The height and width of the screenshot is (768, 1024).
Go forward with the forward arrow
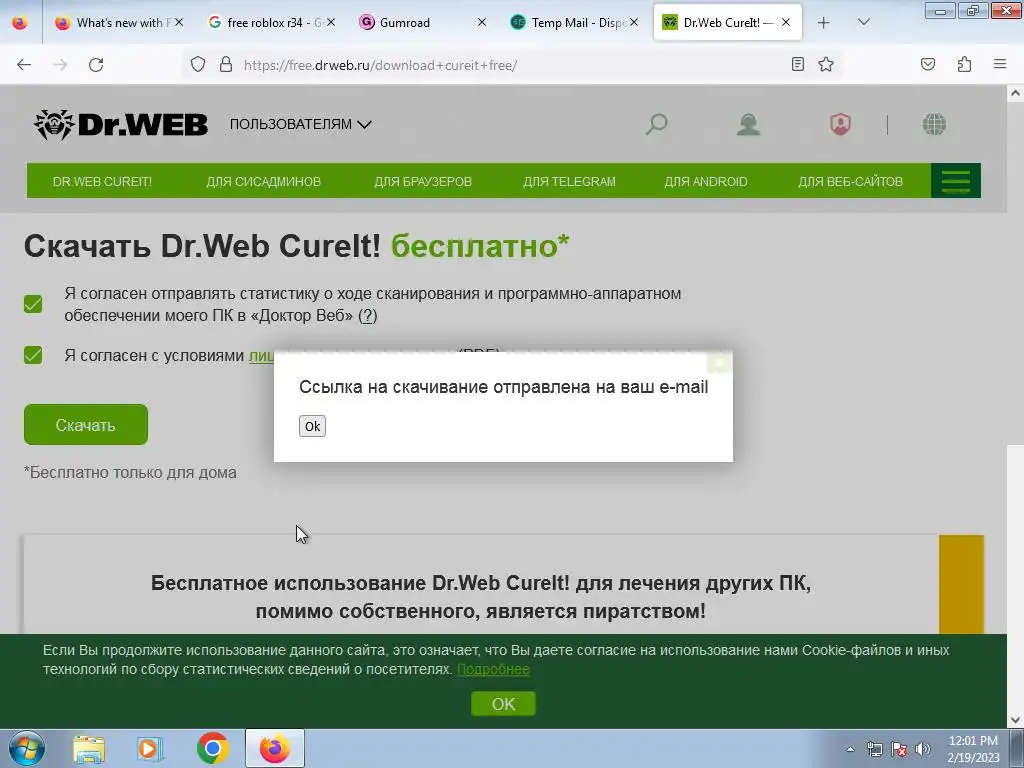[x=60, y=65]
